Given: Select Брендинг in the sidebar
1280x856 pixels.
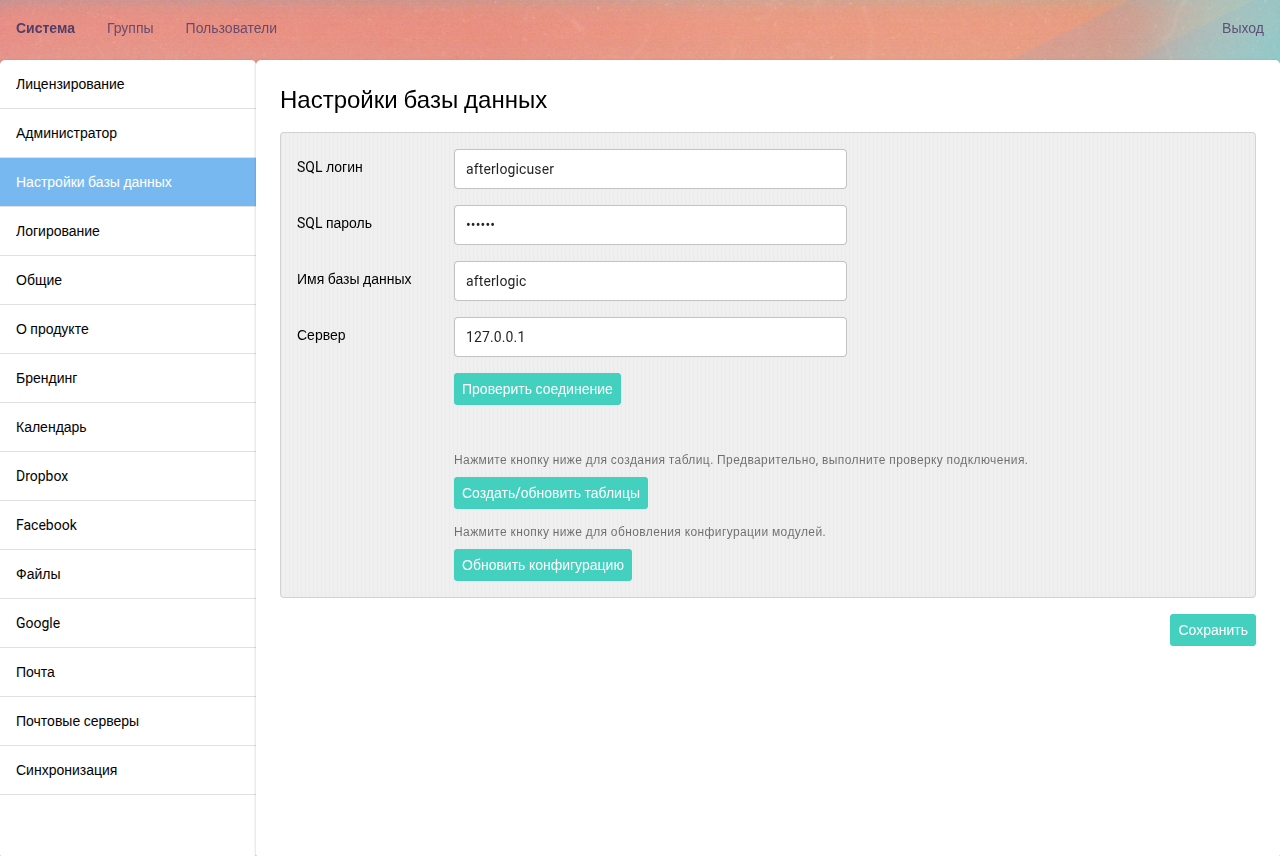Looking at the screenshot, I should (x=46, y=378).
